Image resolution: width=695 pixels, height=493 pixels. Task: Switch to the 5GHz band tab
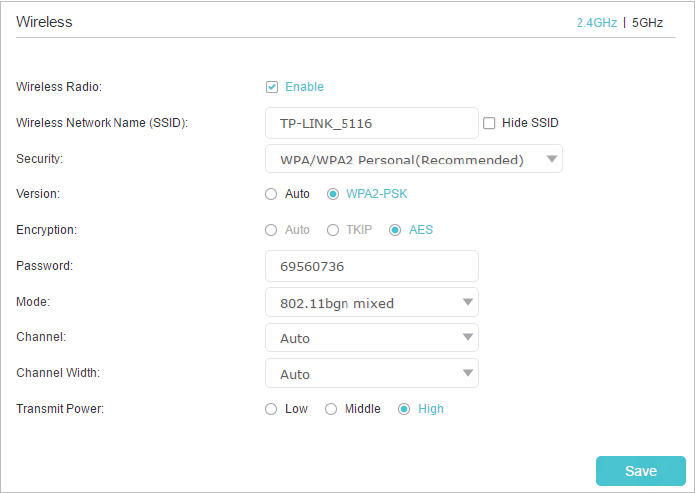pyautogui.click(x=647, y=23)
